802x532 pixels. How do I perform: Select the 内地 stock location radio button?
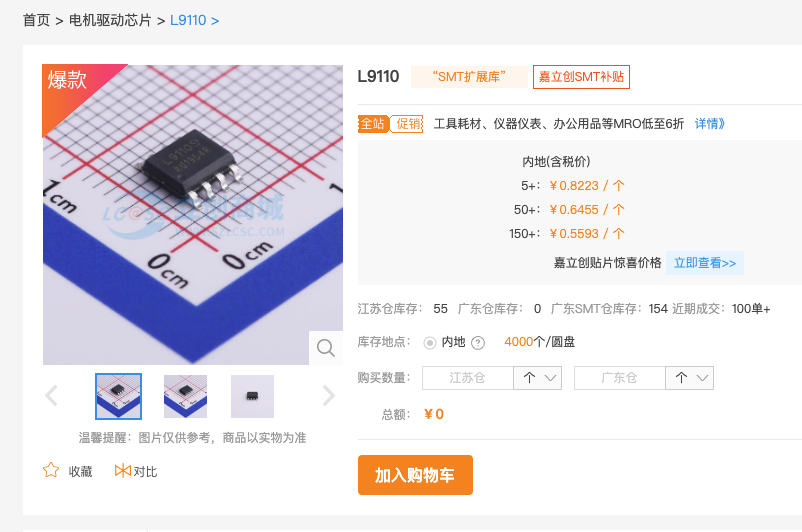(x=430, y=343)
